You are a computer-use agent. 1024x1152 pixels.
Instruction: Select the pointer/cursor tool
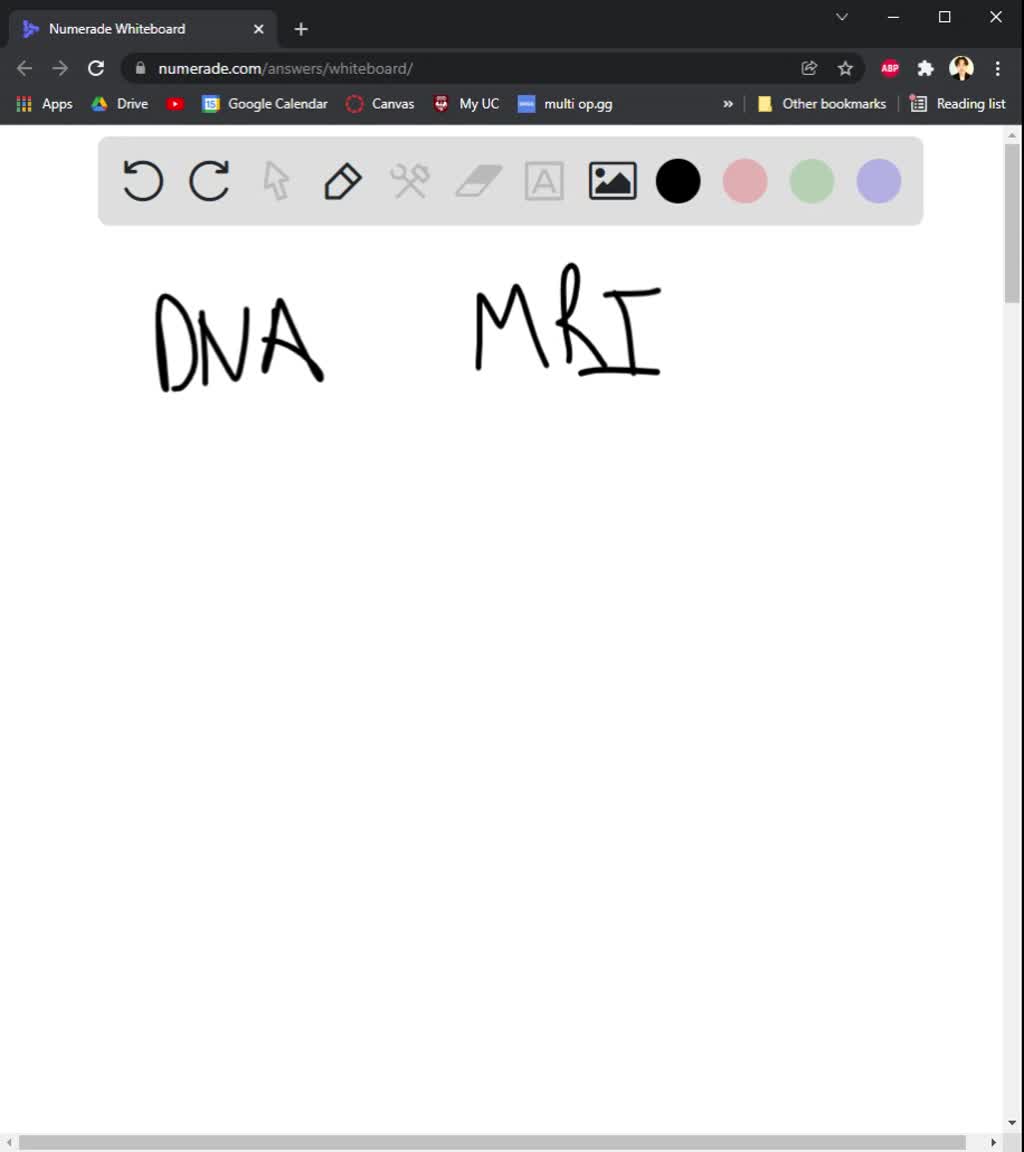[275, 181]
